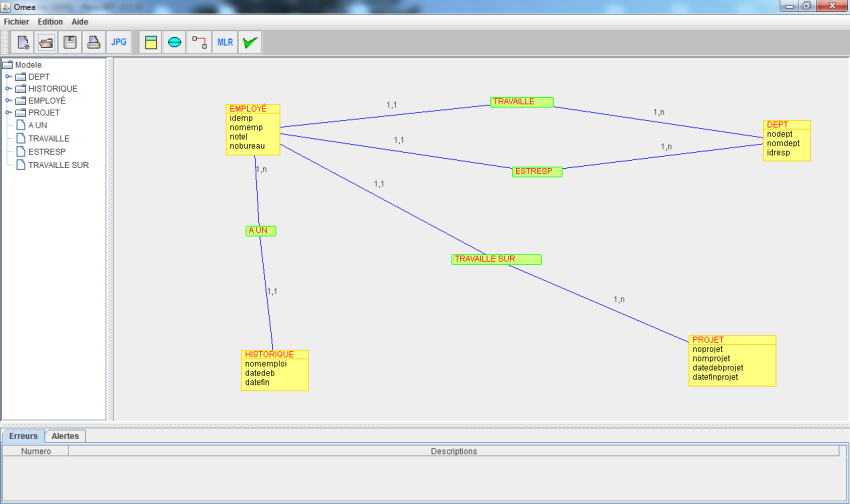This screenshot has width=850, height=504.
Task: Expand the PROJET tree node
Action: point(9,113)
